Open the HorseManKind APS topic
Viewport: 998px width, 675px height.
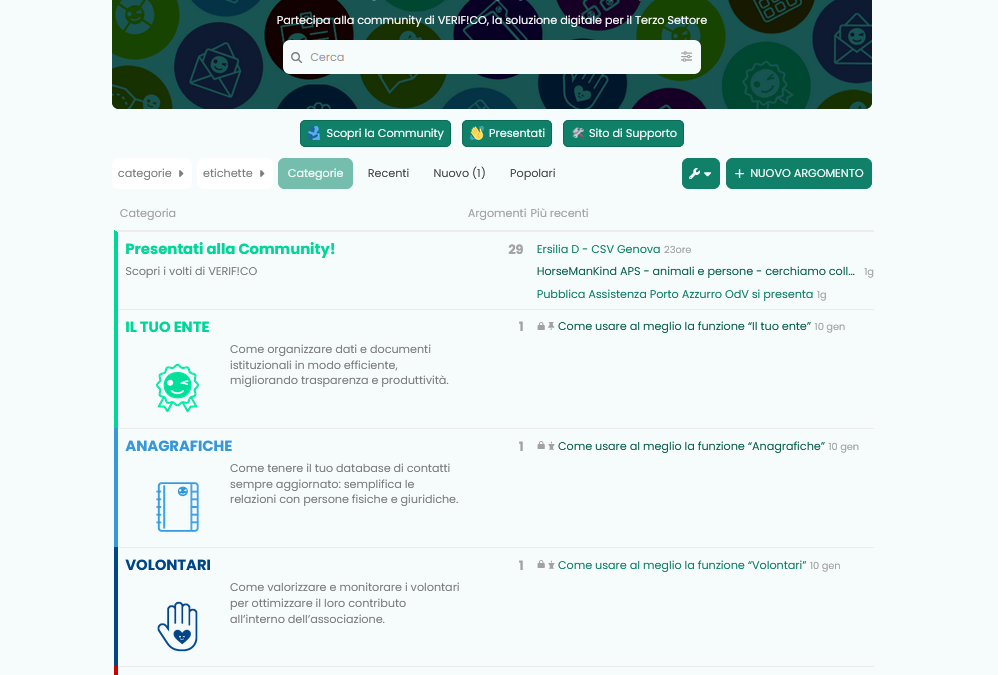tap(696, 272)
